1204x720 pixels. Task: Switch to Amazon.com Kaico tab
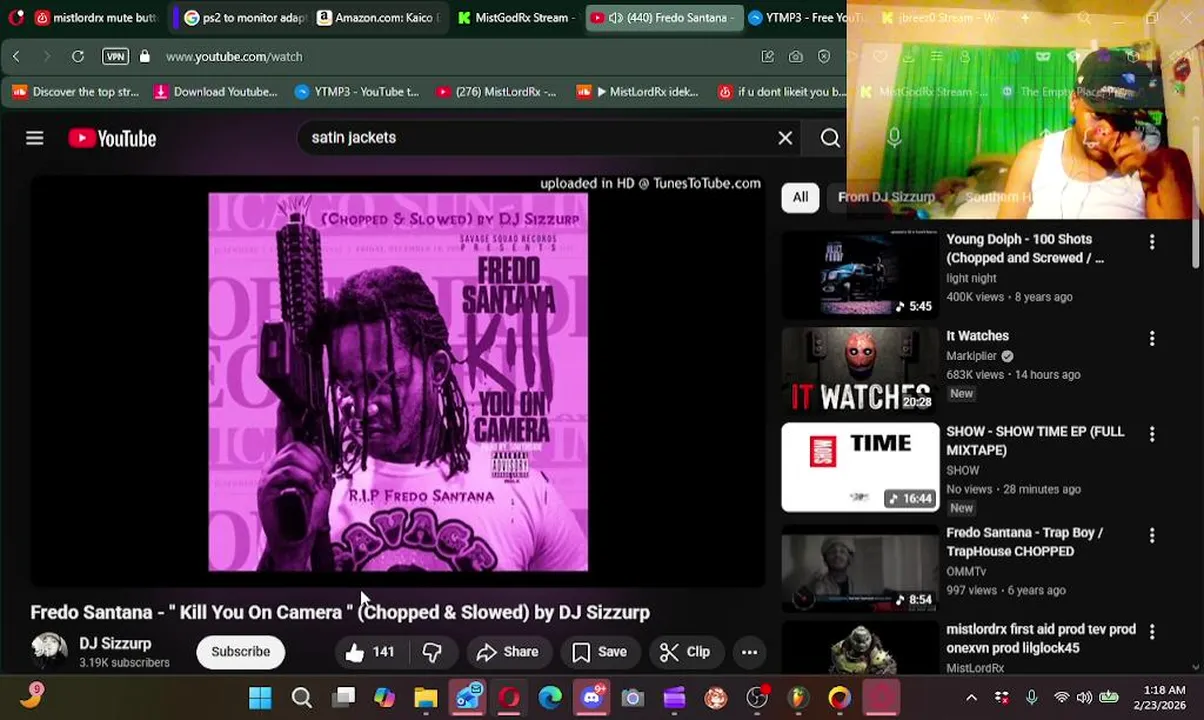pos(377,18)
